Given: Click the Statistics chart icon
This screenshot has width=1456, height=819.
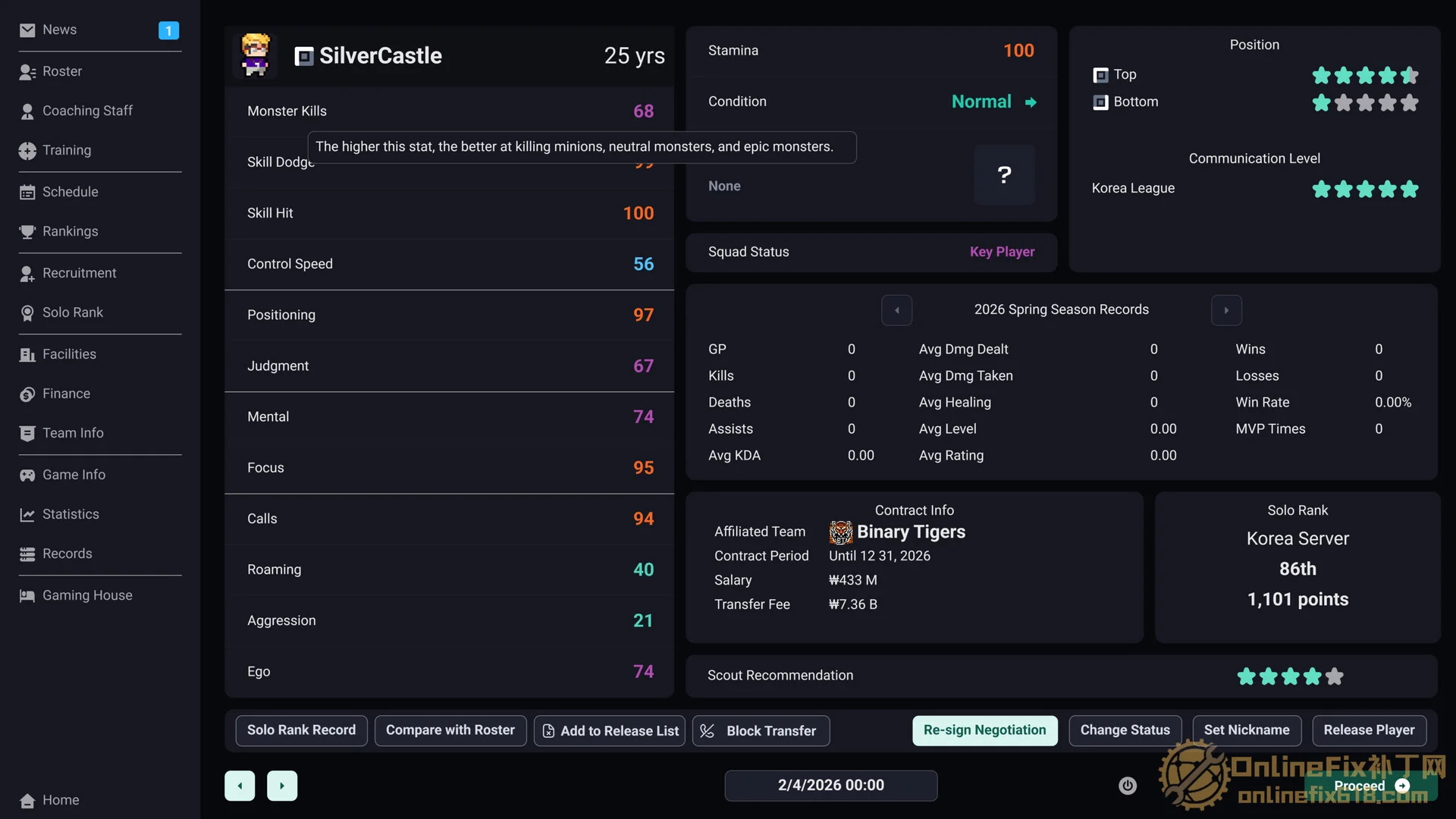Looking at the screenshot, I should tap(27, 515).
